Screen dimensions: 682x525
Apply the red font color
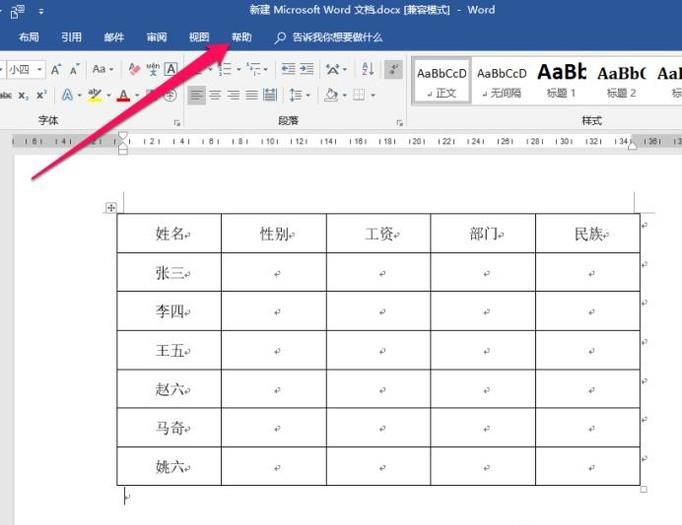124,95
